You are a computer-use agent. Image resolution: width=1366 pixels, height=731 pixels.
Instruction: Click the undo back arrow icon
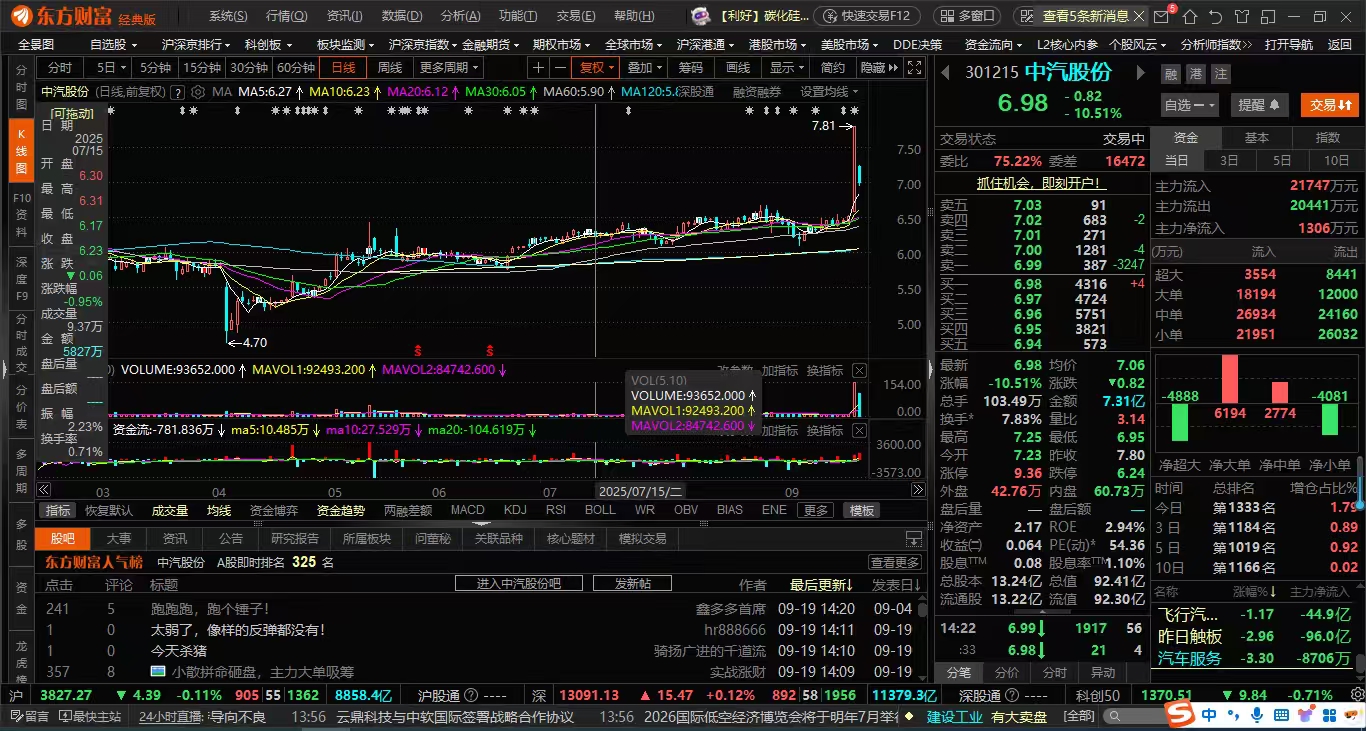point(1216,16)
